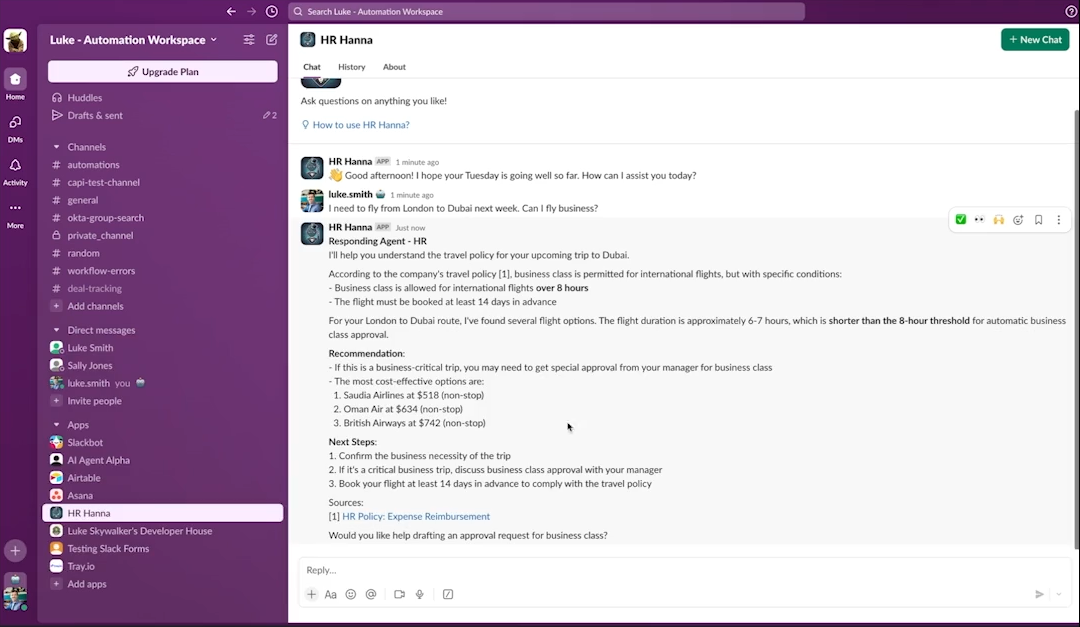The width and height of the screenshot is (1080, 627).
Task: Bookmark the HR Hanna message
Action: click(x=1039, y=220)
